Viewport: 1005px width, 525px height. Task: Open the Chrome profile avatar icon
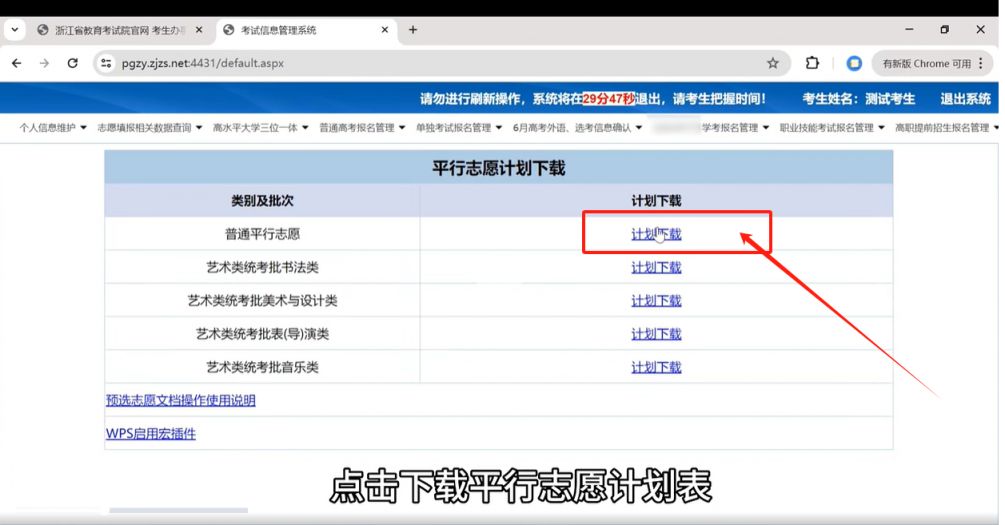854,63
